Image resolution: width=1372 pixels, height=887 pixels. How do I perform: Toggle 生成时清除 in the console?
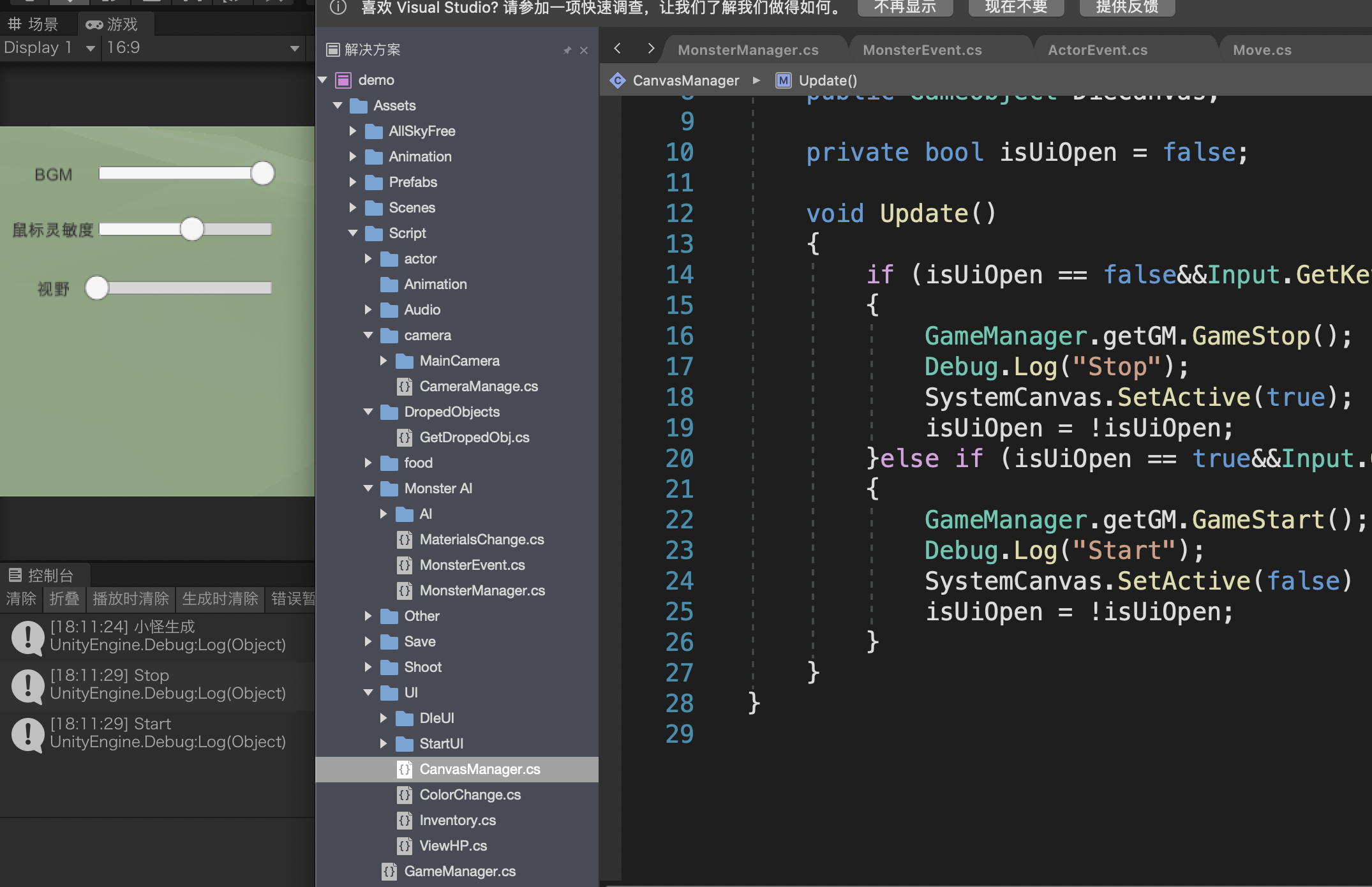220,599
